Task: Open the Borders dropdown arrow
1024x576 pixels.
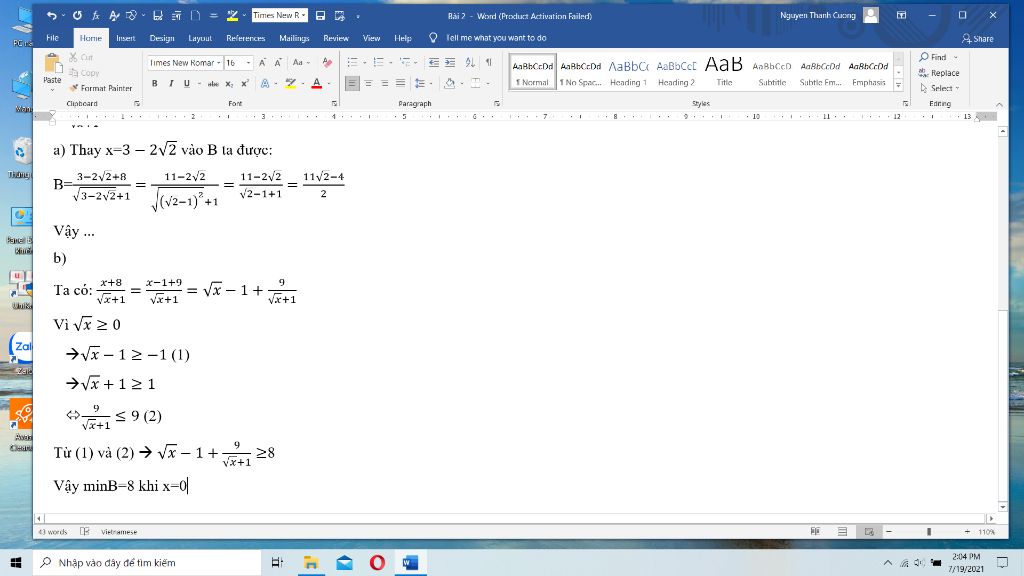Action: (488, 84)
